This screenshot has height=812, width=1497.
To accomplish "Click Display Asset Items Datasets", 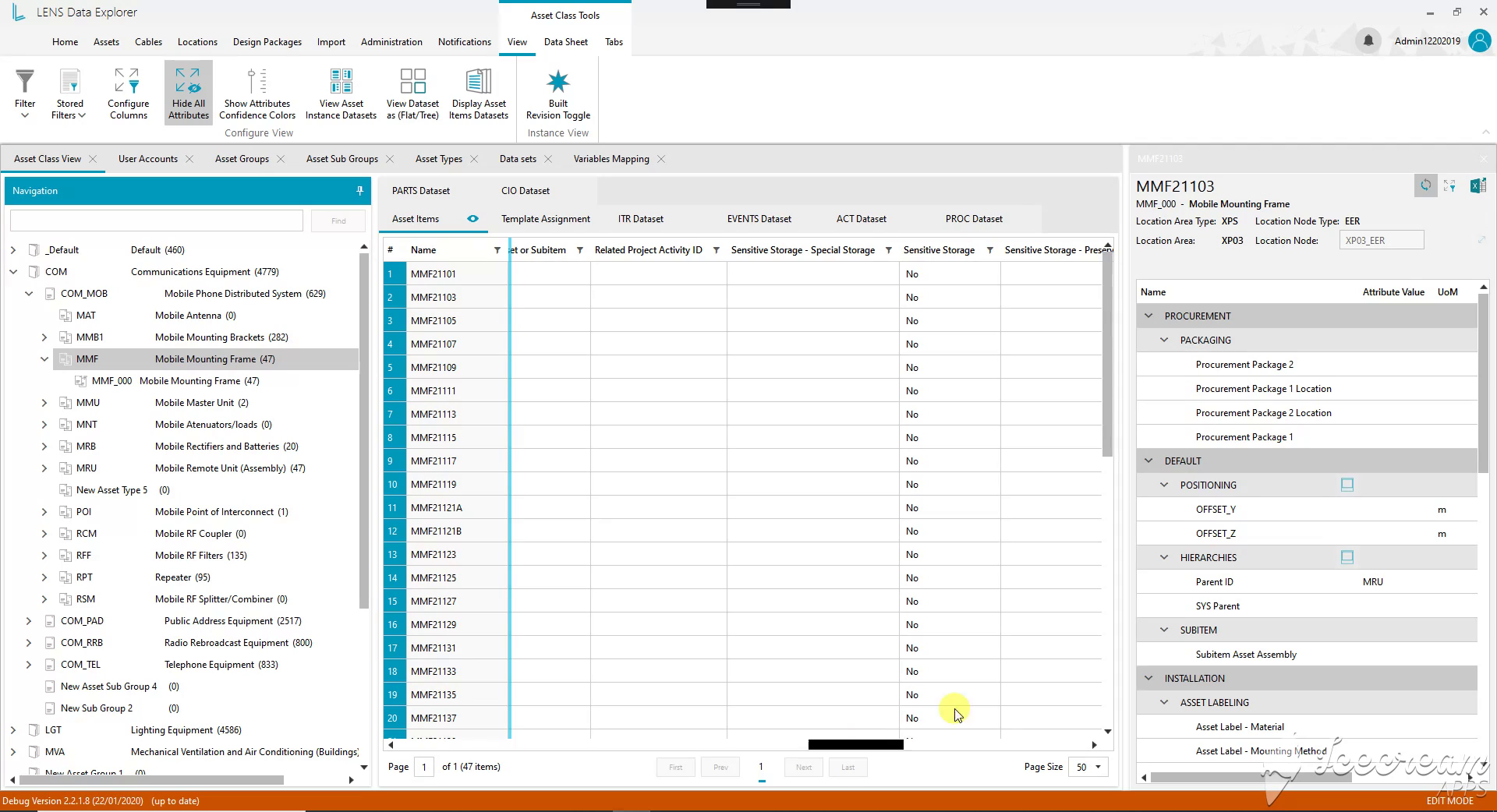I will click(x=479, y=92).
